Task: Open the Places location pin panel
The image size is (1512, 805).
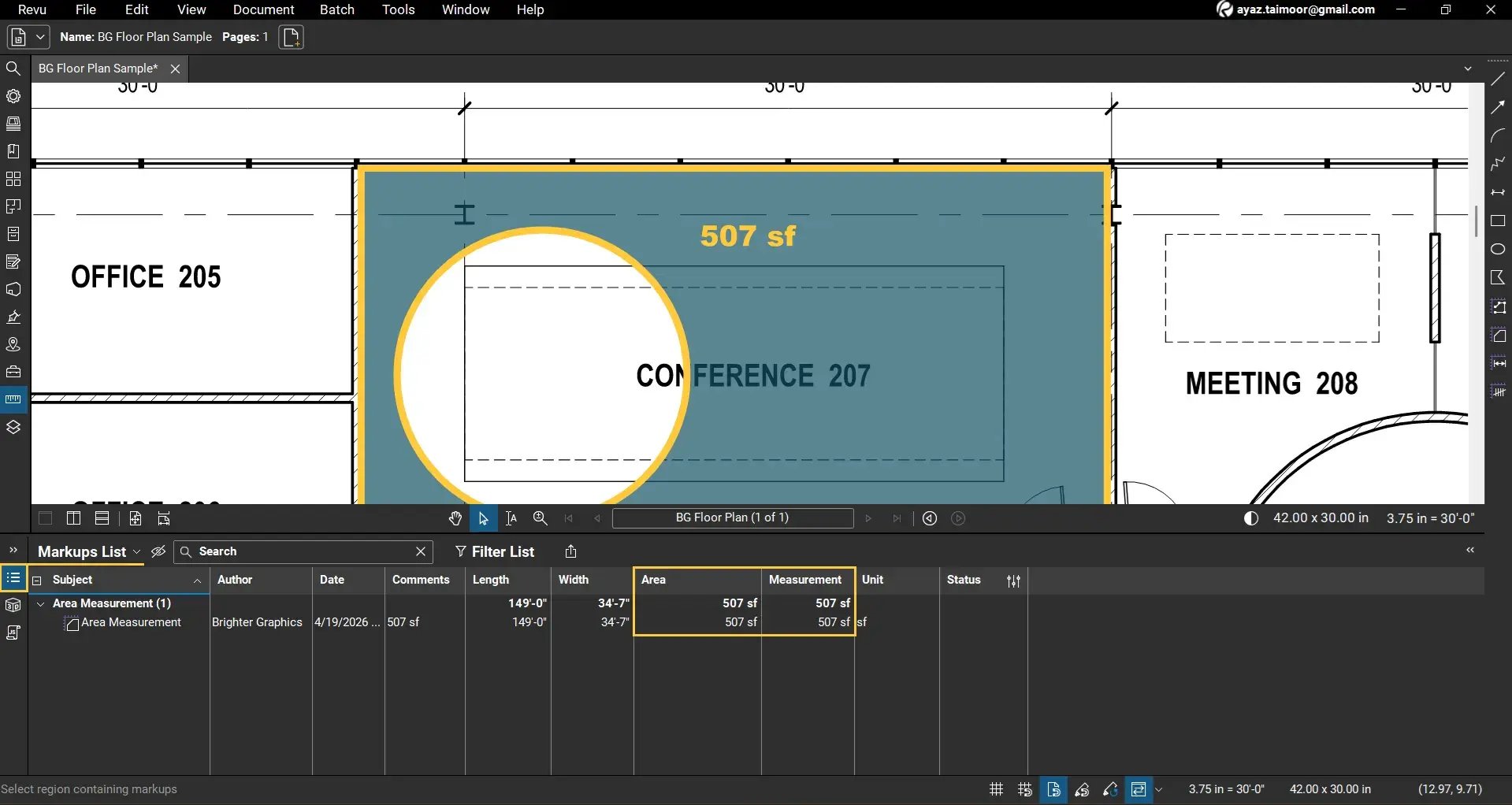Action: (x=13, y=344)
